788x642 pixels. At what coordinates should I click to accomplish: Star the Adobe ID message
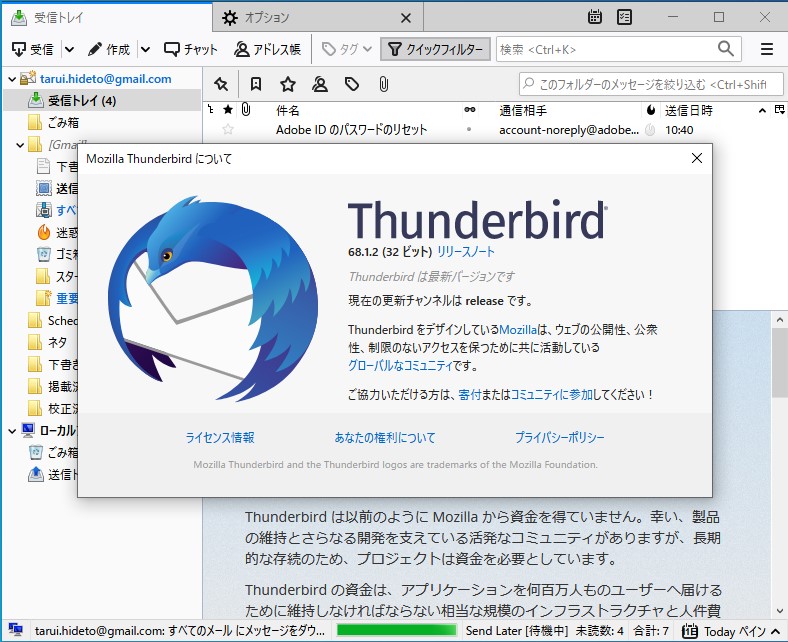pos(228,130)
